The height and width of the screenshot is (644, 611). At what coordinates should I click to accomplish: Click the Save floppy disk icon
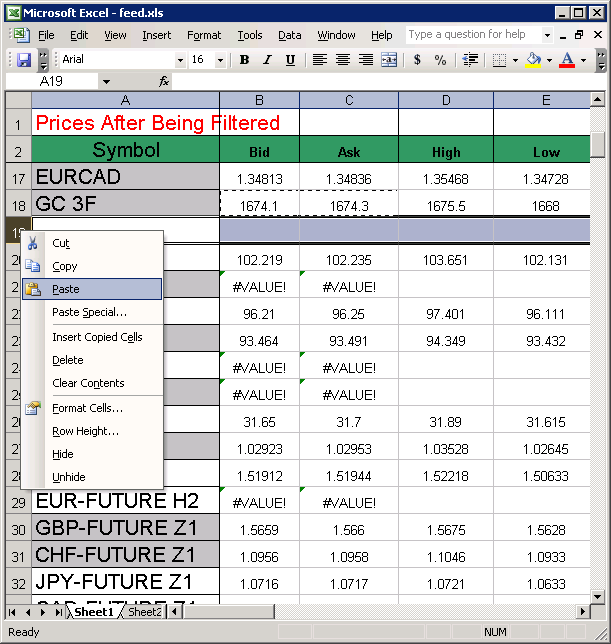click(24, 60)
